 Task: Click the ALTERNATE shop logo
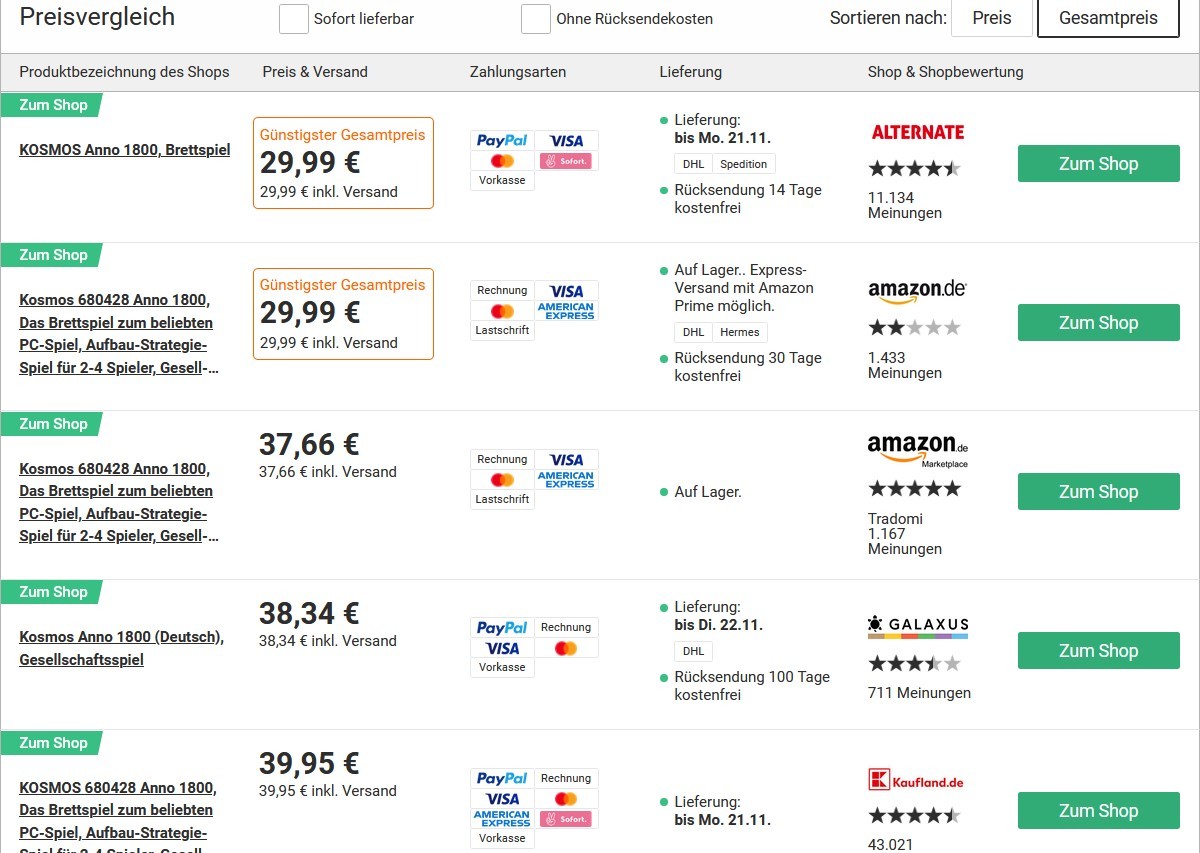pos(917,132)
